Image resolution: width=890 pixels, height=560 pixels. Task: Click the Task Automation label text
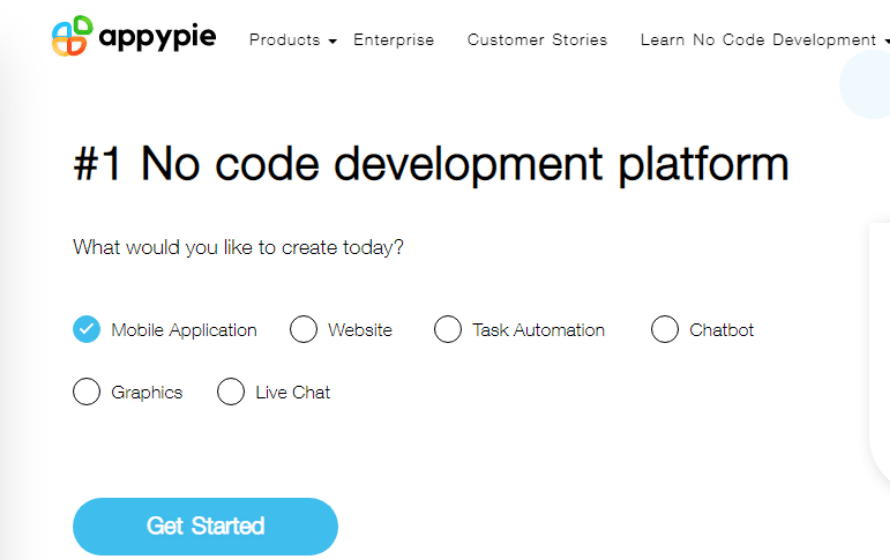pos(539,330)
